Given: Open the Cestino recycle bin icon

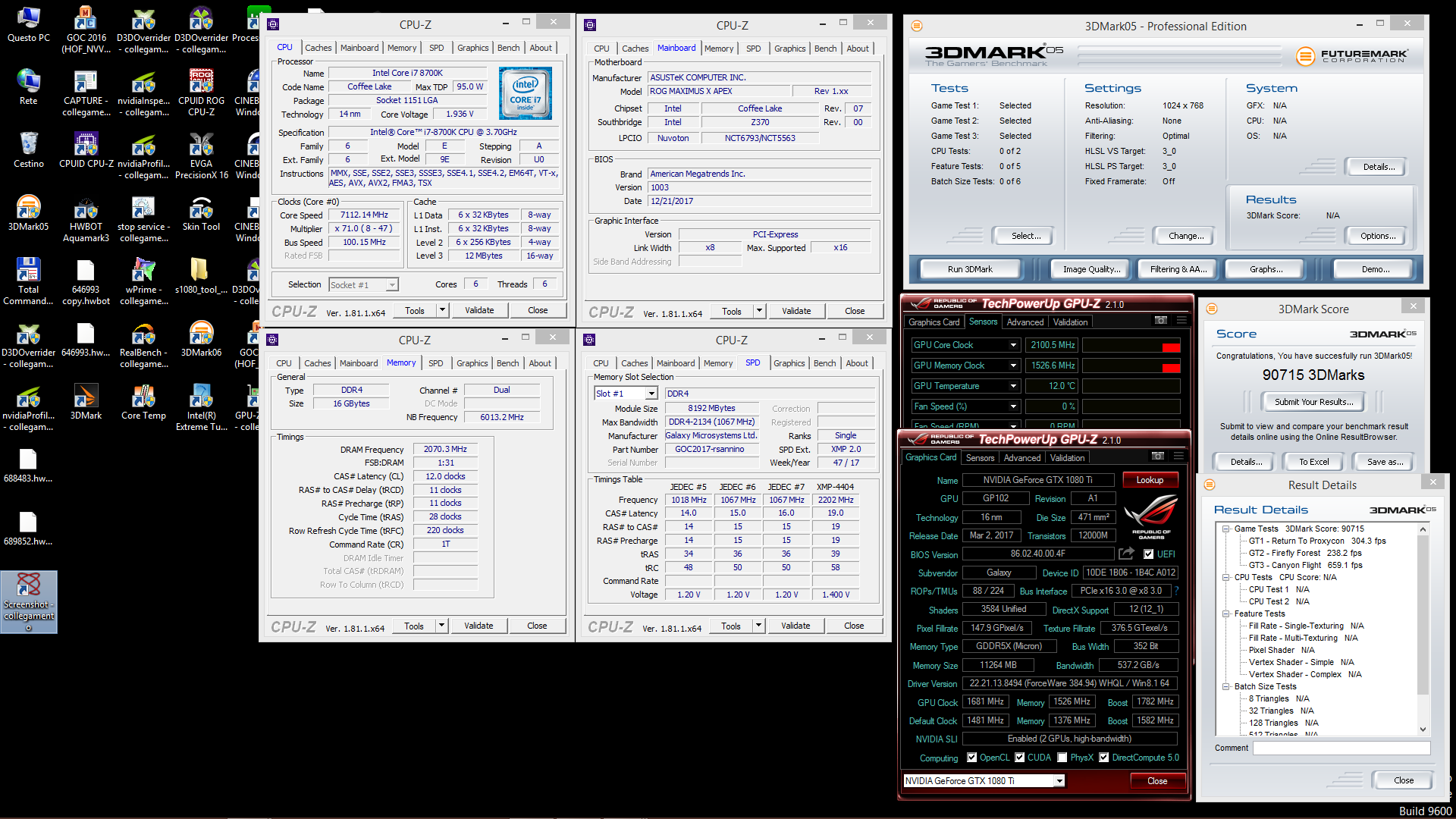Looking at the screenshot, I should [29, 150].
